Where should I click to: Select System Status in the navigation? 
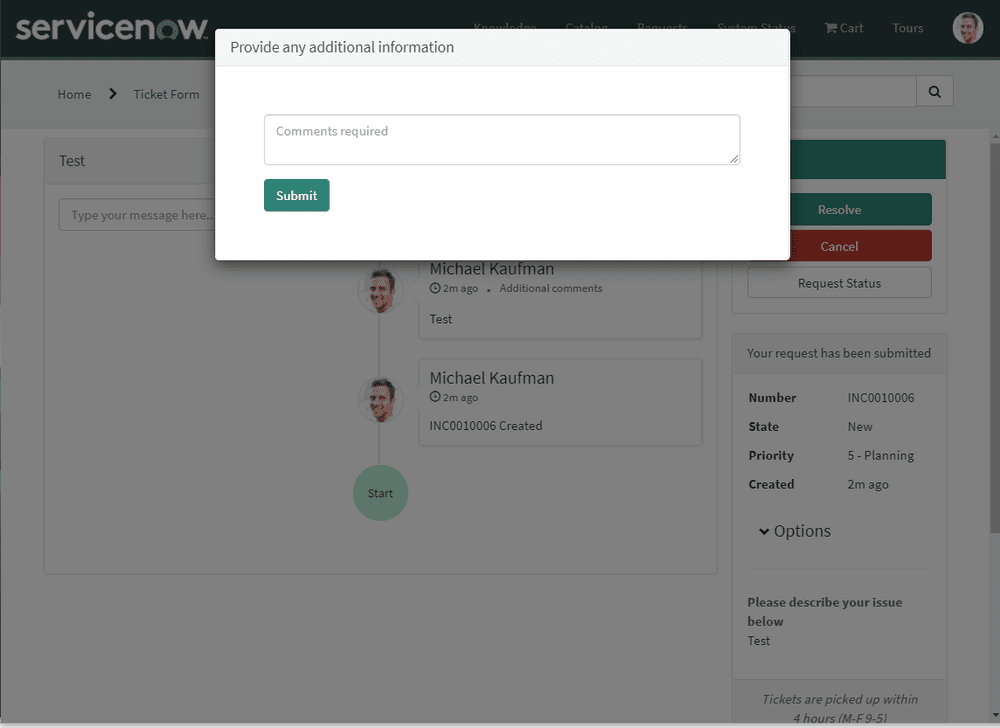[x=756, y=27]
